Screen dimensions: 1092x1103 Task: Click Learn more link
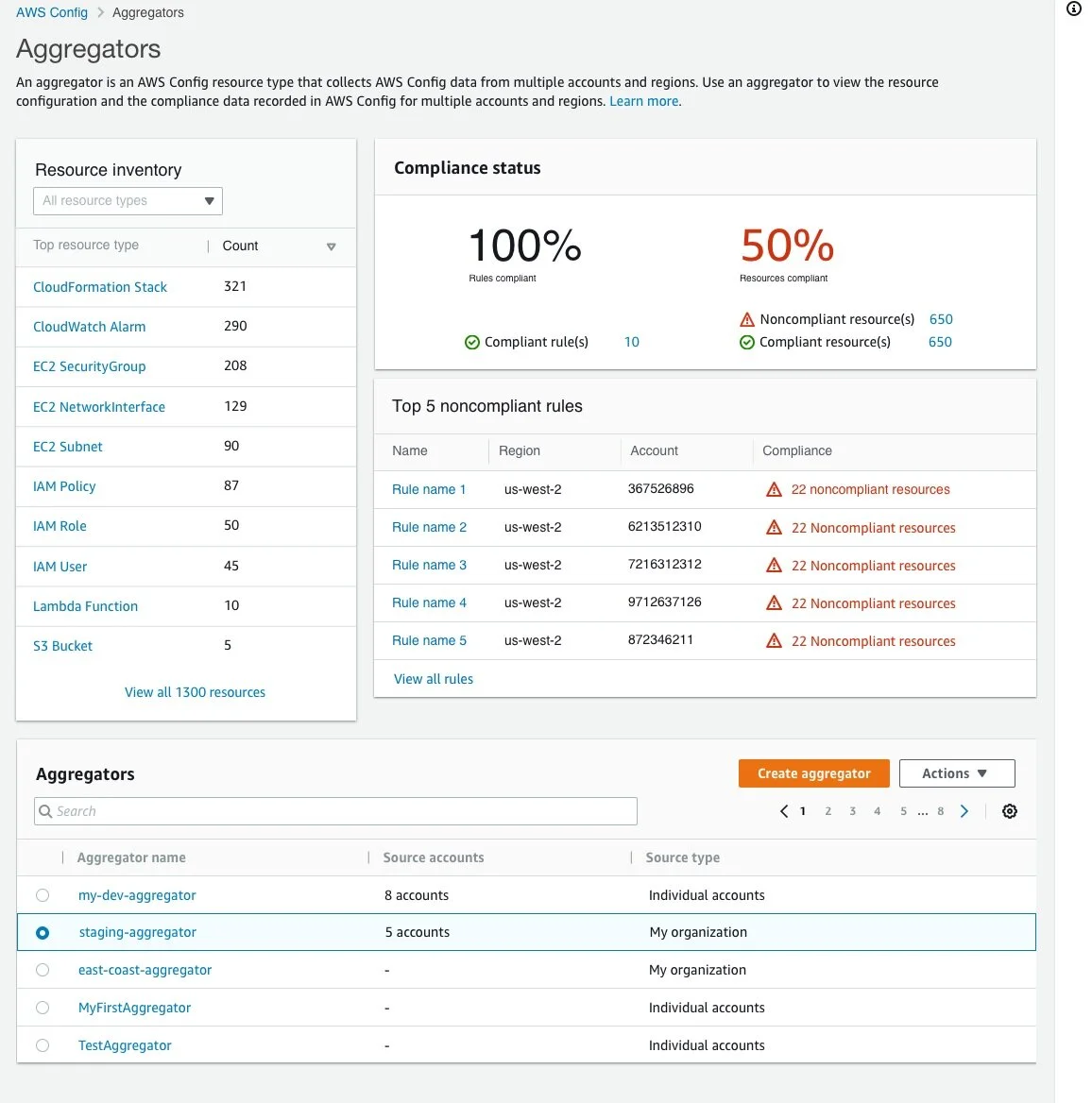point(644,101)
